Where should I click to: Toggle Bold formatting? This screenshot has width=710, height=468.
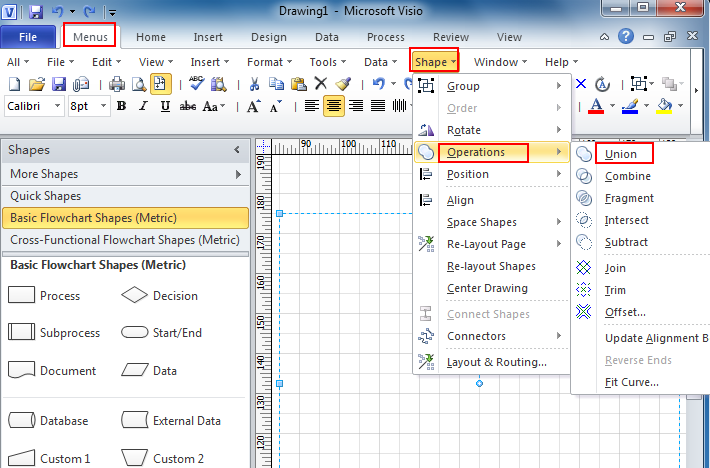click(x=121, y=106)
